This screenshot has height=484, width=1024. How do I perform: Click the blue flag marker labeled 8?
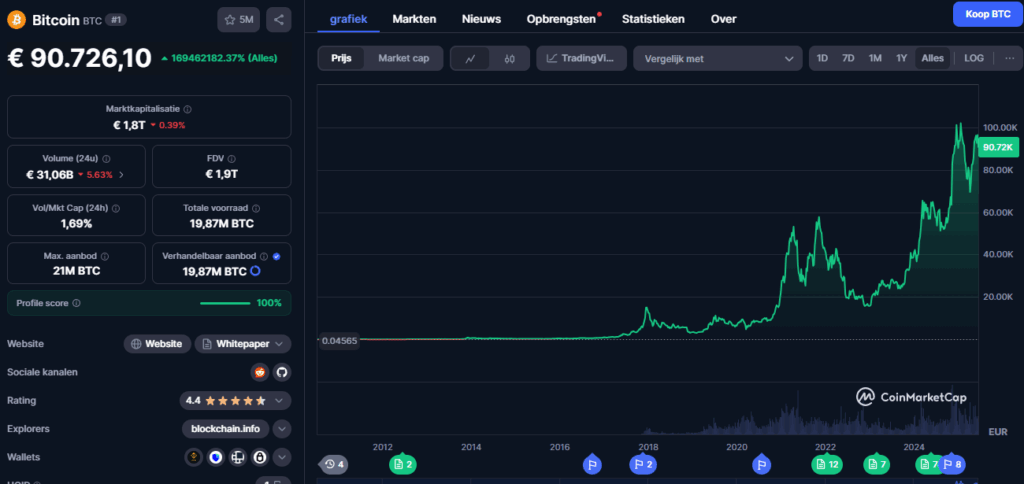(952, 464)
